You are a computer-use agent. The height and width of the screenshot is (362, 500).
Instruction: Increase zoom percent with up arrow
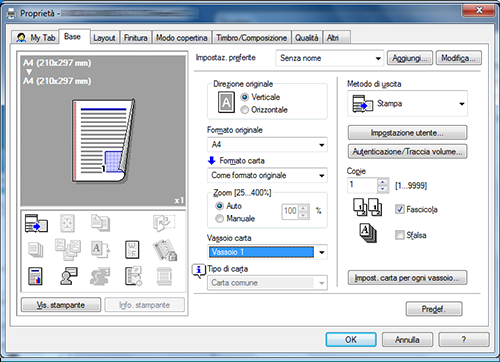click(303, 208)
